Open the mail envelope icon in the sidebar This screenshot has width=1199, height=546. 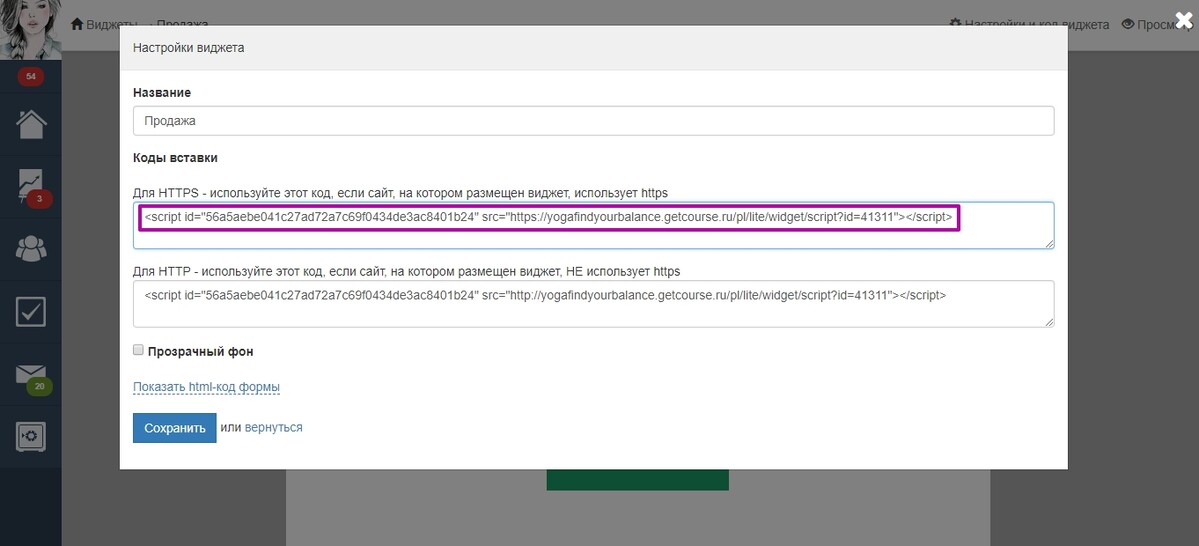(31, 374)
